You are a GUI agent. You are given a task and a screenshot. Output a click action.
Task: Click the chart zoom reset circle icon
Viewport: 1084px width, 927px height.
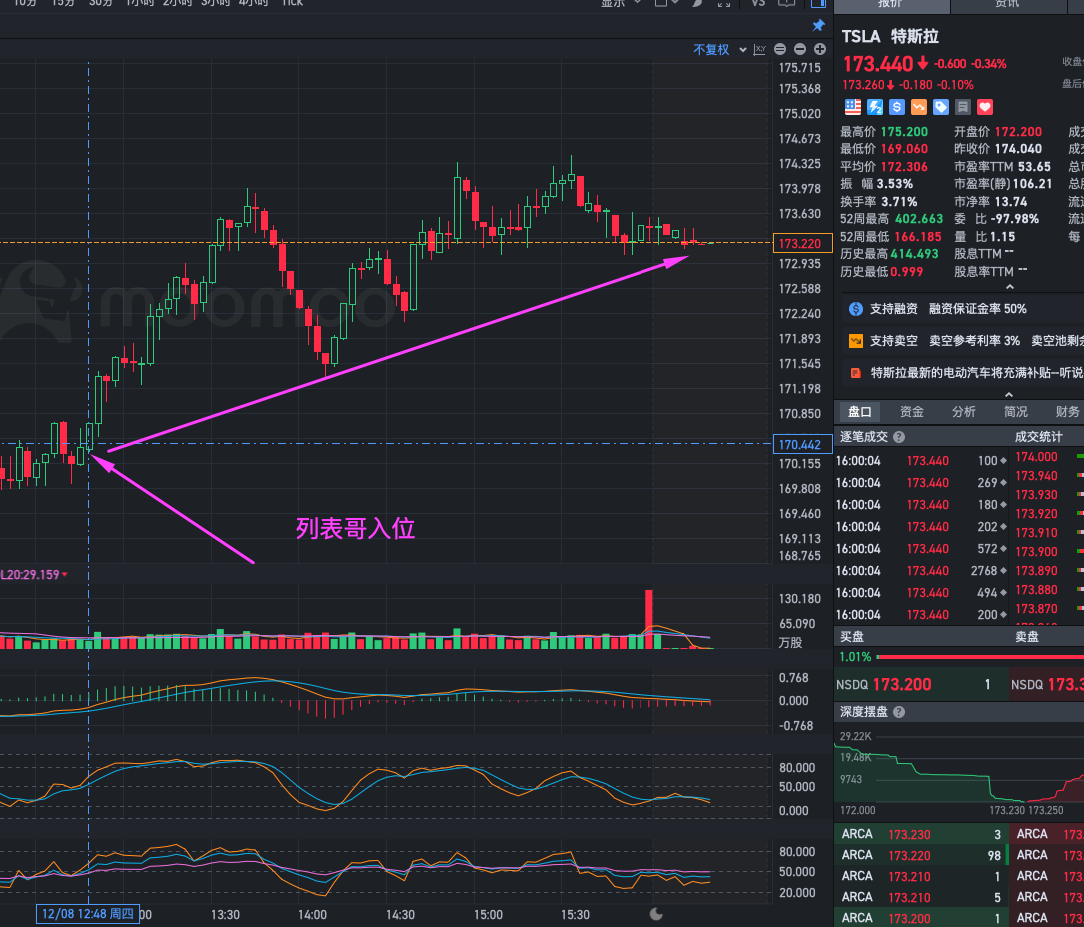[780, 49]
